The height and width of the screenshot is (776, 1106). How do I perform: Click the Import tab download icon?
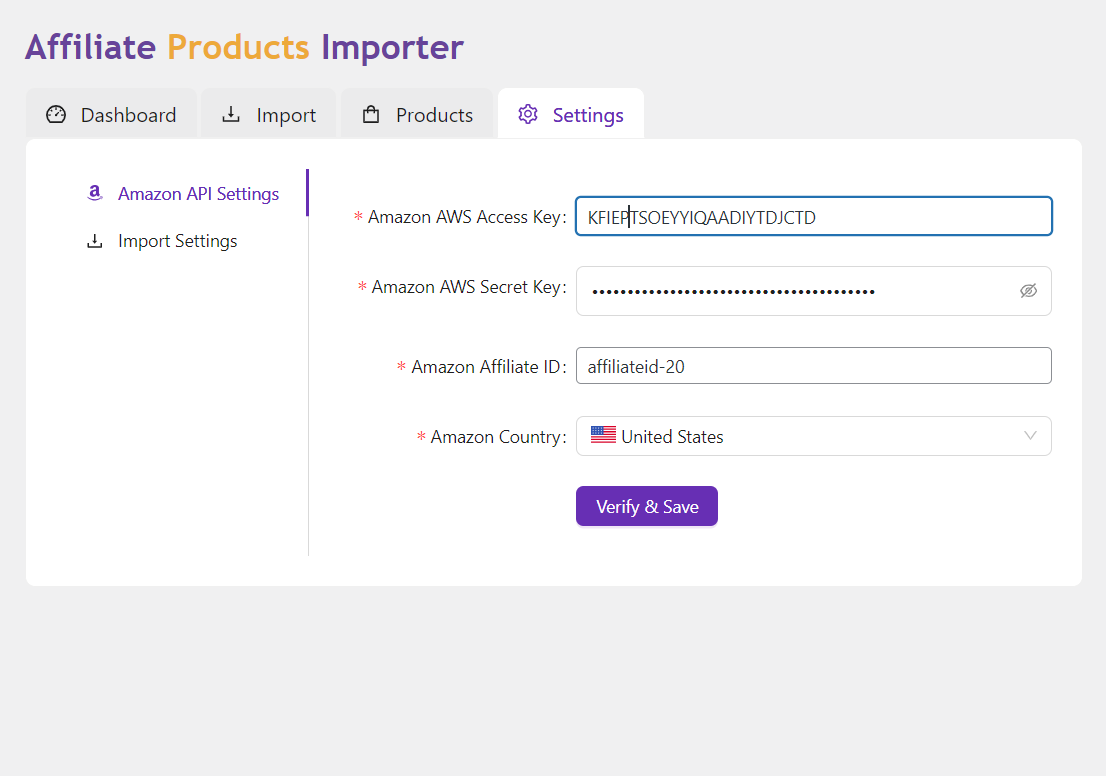click(231, 115)
